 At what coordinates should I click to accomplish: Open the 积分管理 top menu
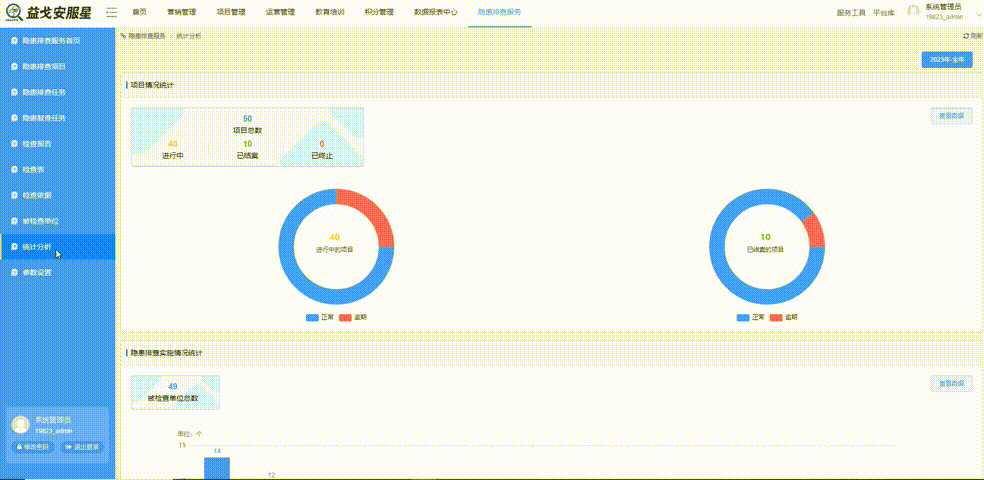[x=379, y=12]
